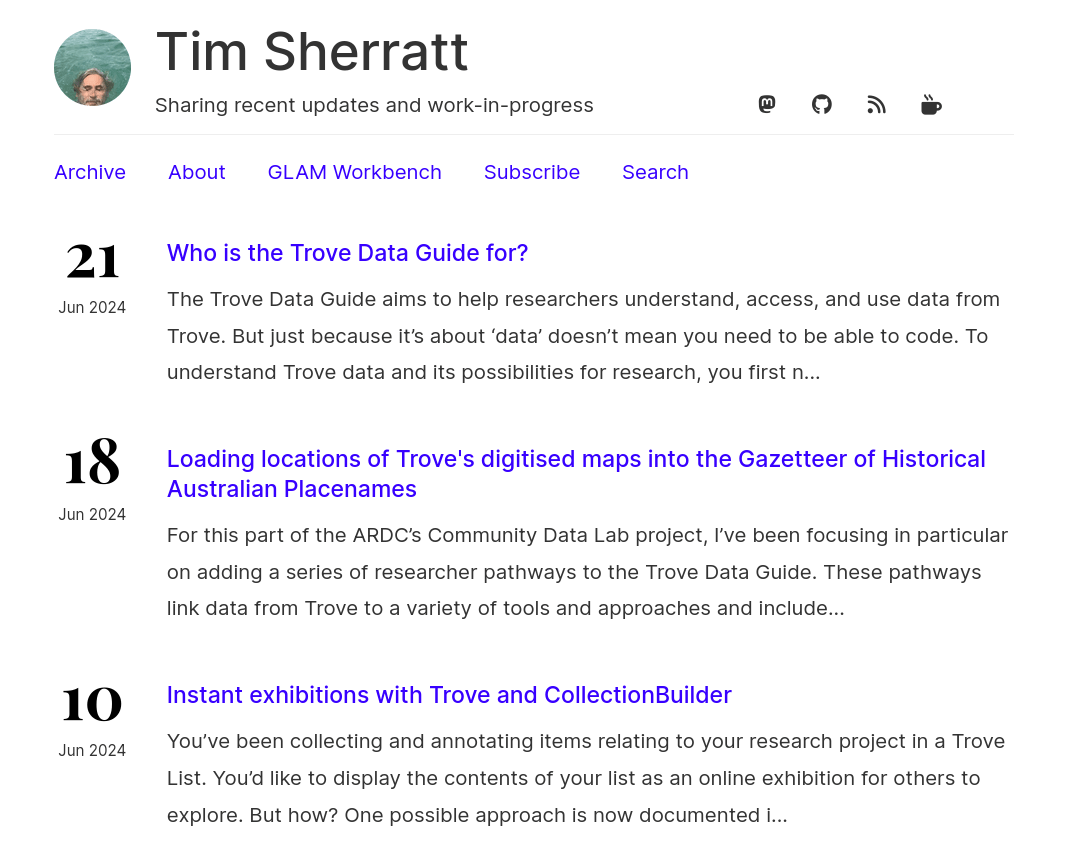
Task: Open 'Who is the Trove Data Guide for?' post
Action: tap(348, 253)
